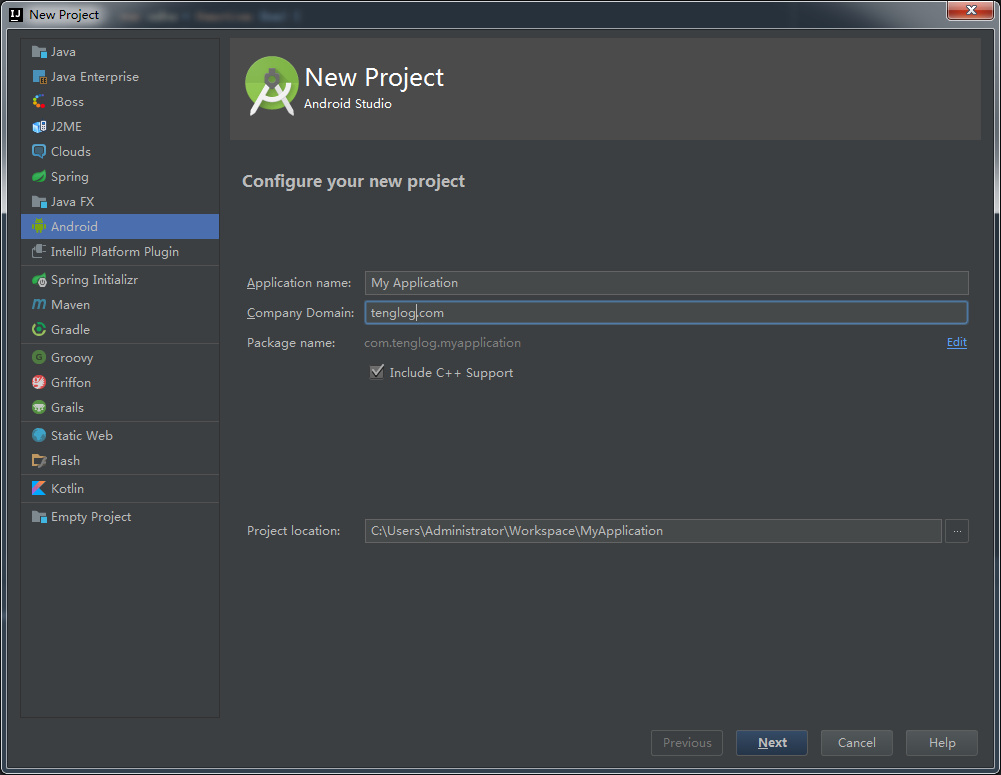Select the Kotlin K icon
The image size is (1001, 775).
pyautogui.click(x=39, y=488)
